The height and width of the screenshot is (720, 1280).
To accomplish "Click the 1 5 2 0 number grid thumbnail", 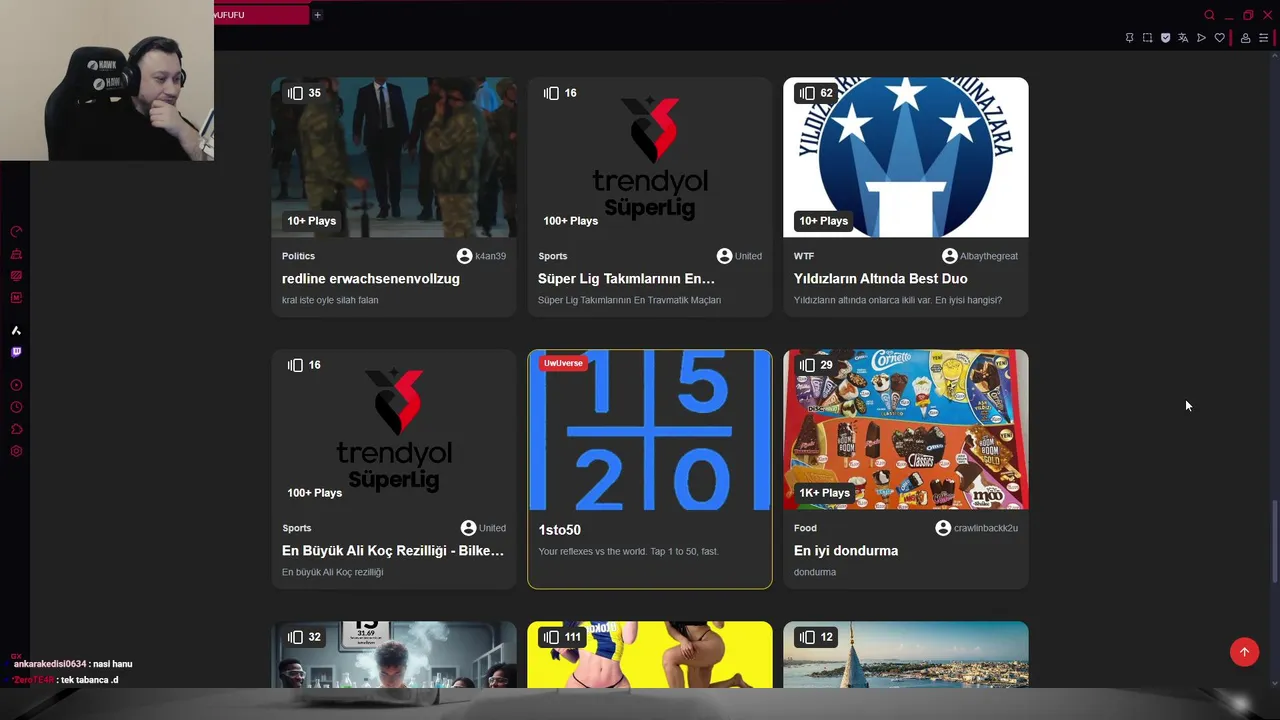I will (650, 430).
